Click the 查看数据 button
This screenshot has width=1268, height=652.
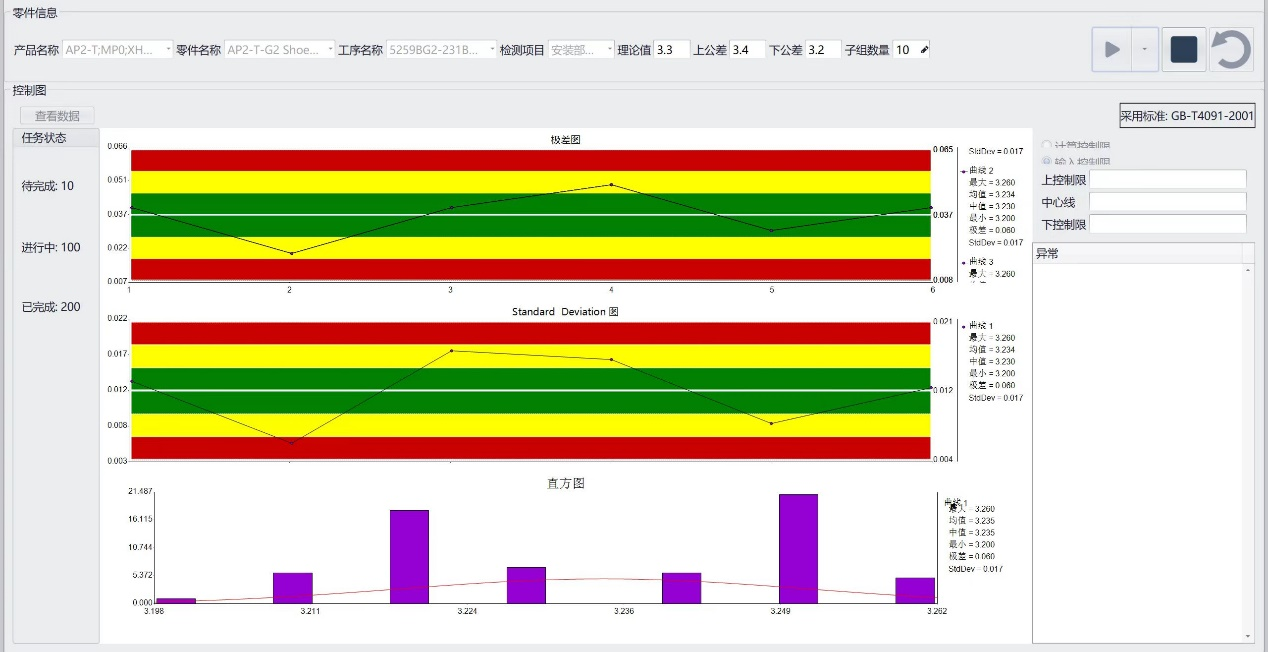tap(57, 116)
